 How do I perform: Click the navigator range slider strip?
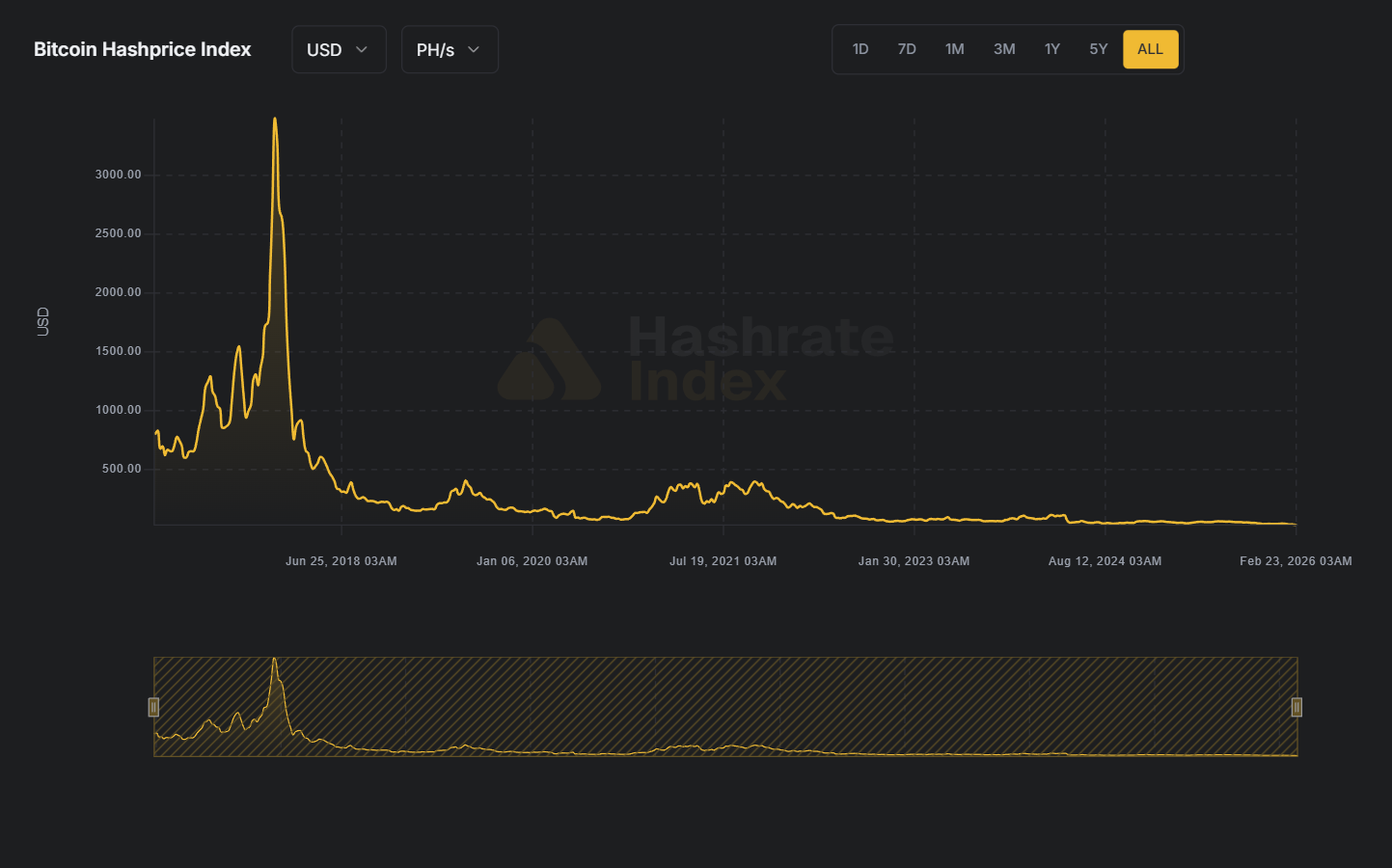pos(723,707)
